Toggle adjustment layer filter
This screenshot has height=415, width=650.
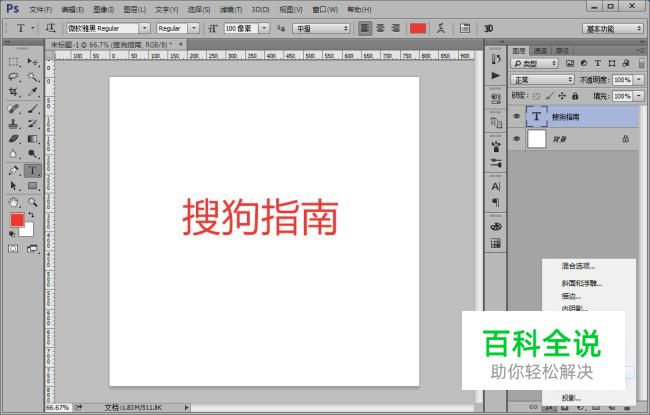point(584,63)
